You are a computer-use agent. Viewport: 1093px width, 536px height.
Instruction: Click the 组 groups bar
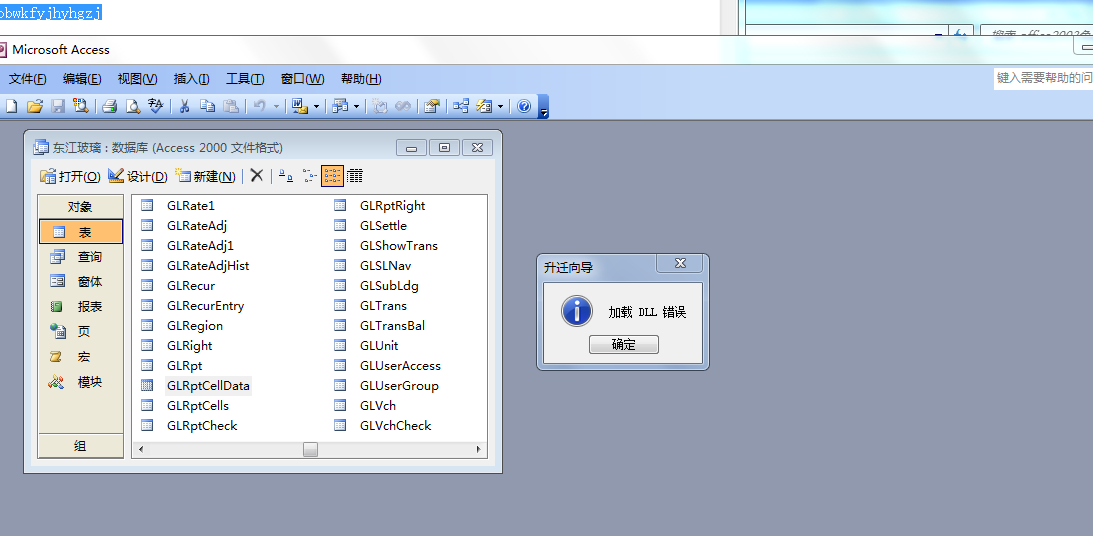tap(81, 446)
